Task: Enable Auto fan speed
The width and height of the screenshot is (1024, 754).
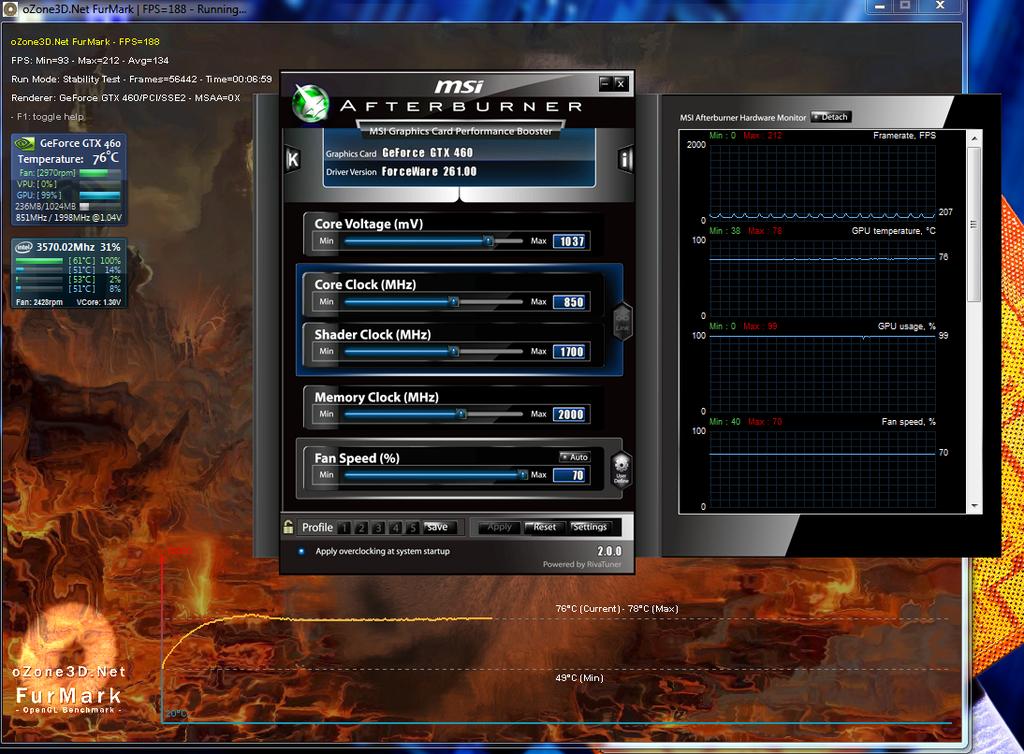Action: coord(575,457)
